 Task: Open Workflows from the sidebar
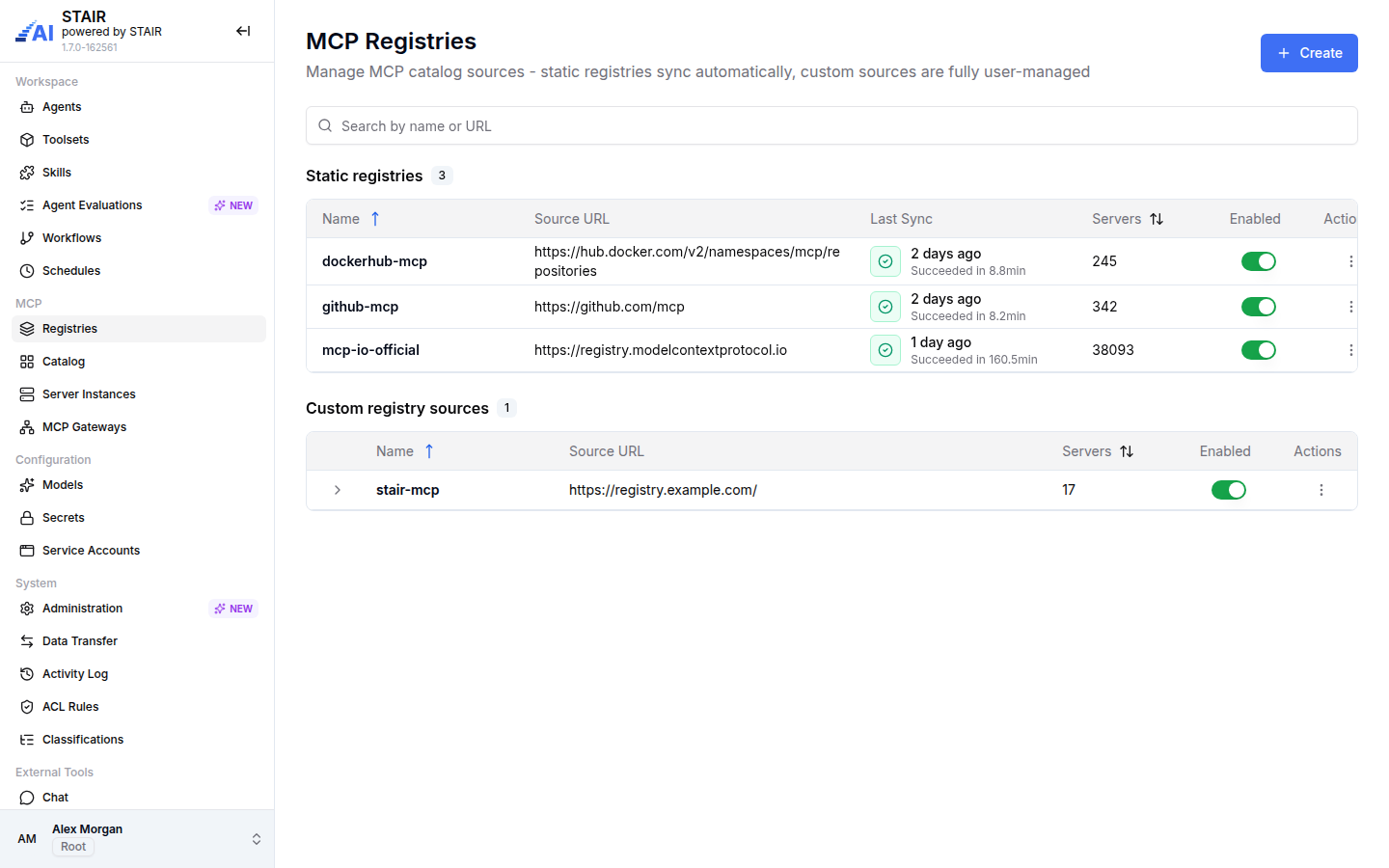[x=139, y=238]
